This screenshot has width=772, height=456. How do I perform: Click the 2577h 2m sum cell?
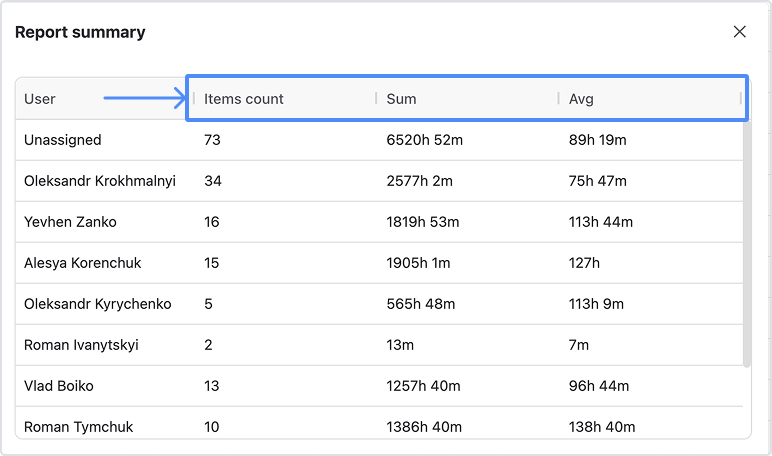[419, 181]
